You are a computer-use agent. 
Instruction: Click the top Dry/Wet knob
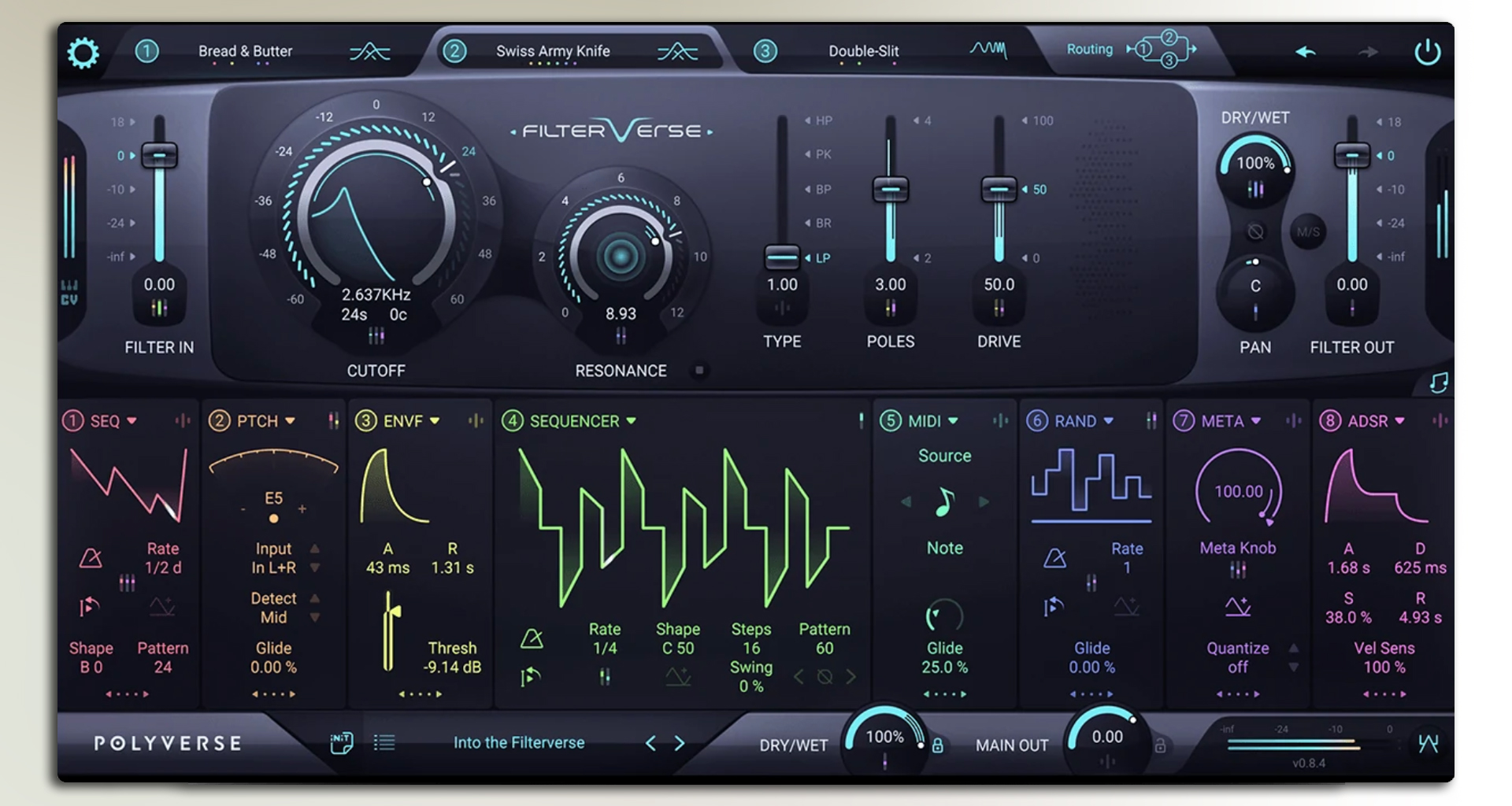tap(1255, 165)
